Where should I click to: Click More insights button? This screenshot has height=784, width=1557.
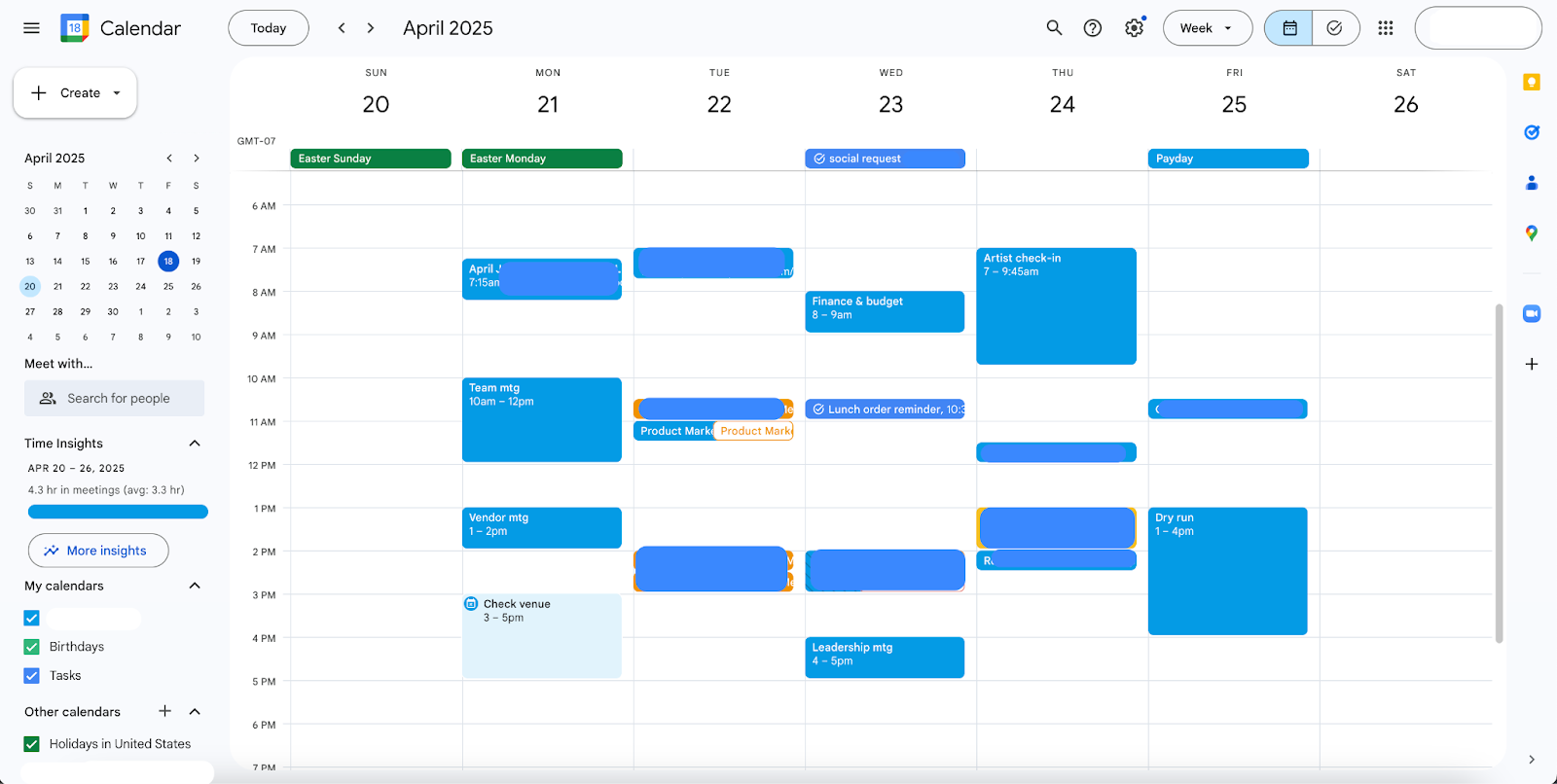[98, 551]
